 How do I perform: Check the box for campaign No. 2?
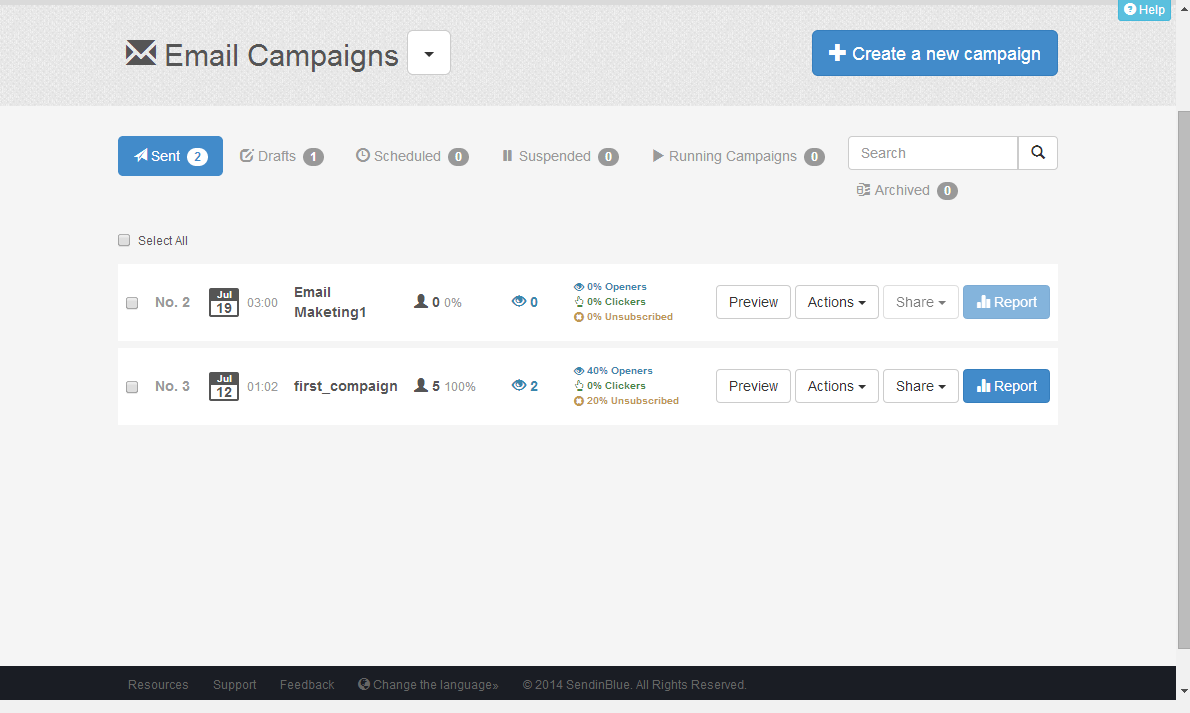pos(132,303)
